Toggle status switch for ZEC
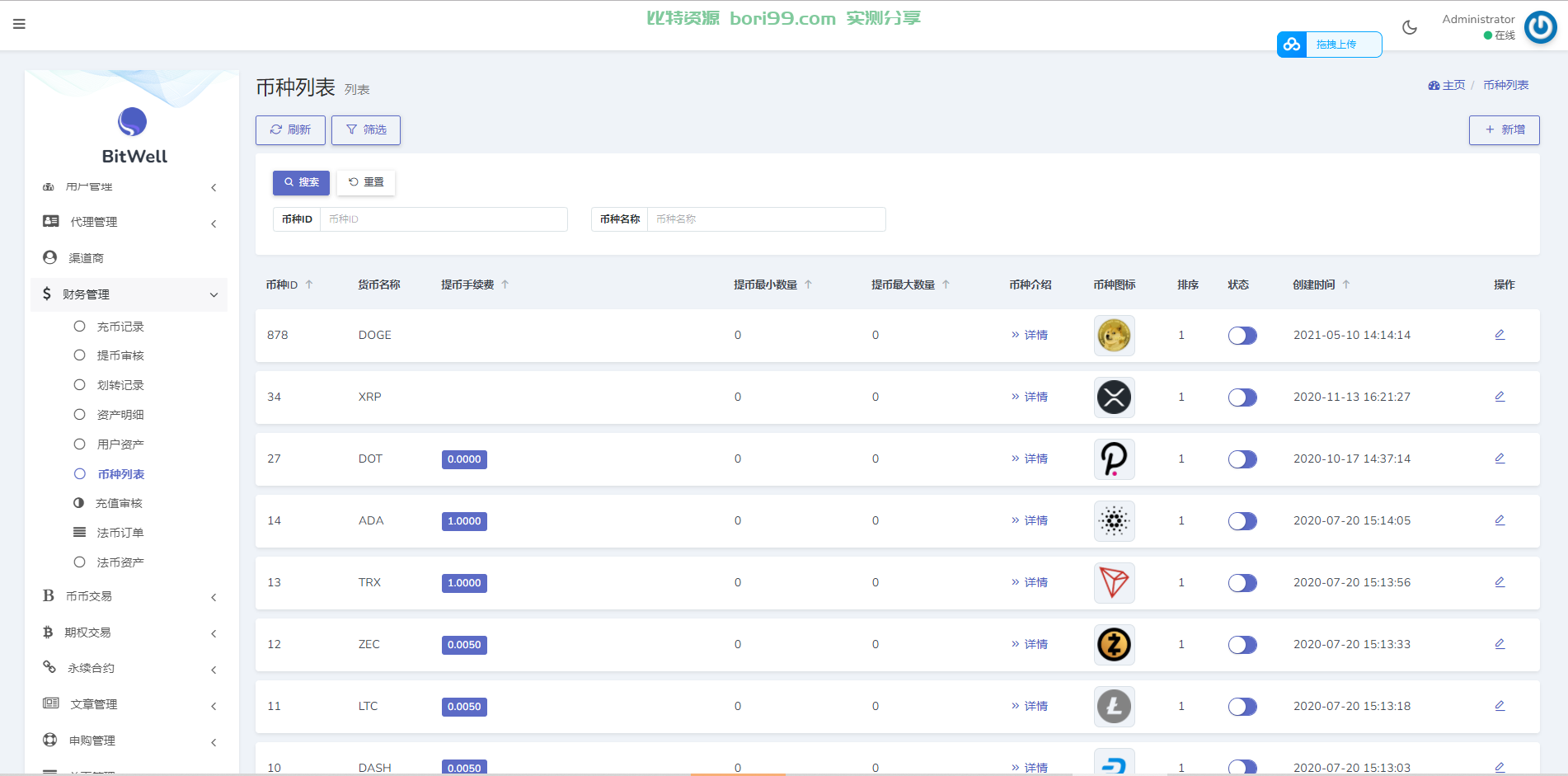This screenshot has width=1568, height=776. click(x=1242, y=645)
